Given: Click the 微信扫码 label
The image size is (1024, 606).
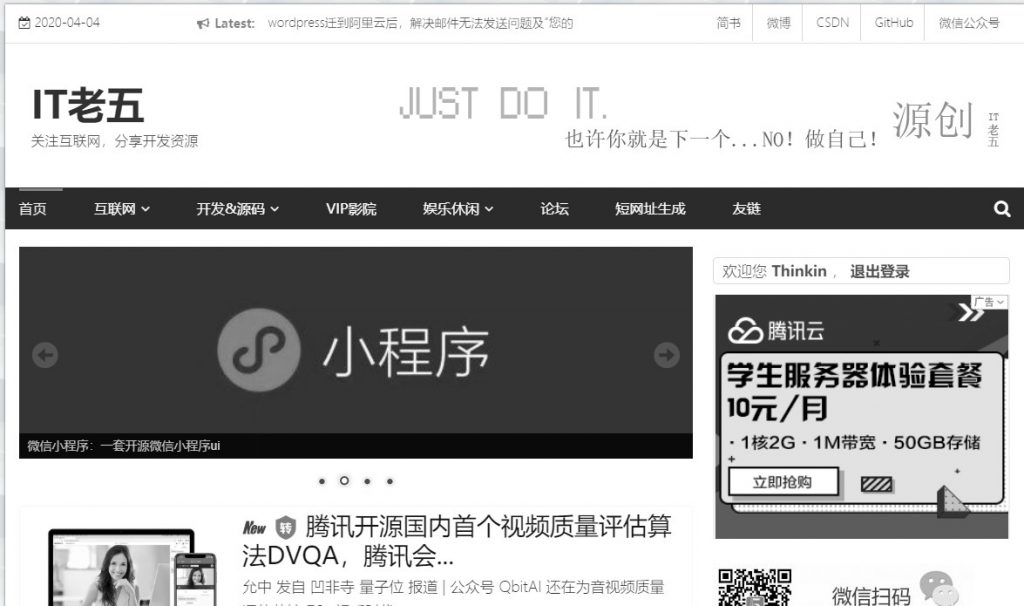Looking at the screenshot, I should click(x=871, y=596).
